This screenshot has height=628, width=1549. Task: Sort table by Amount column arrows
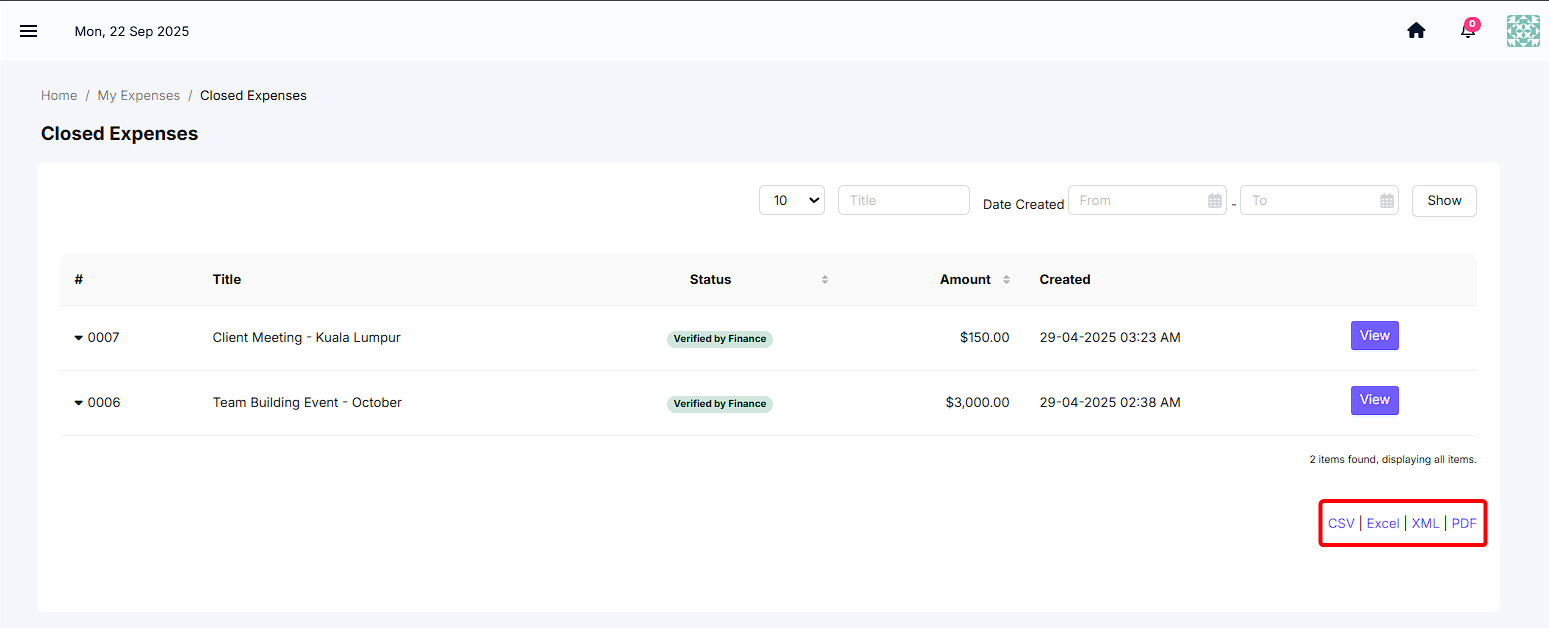pos(1006,280)
